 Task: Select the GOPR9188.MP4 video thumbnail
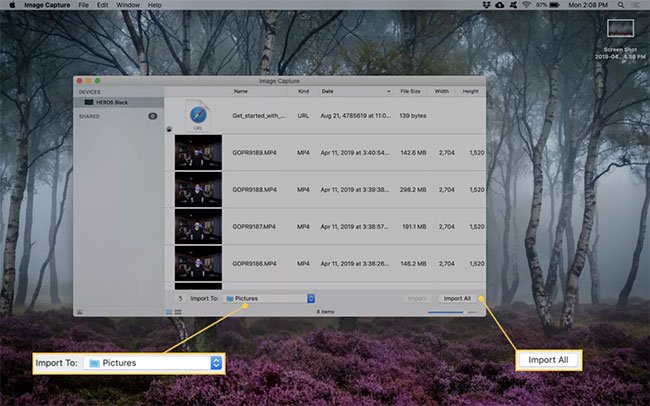click(x=198, y=190)
